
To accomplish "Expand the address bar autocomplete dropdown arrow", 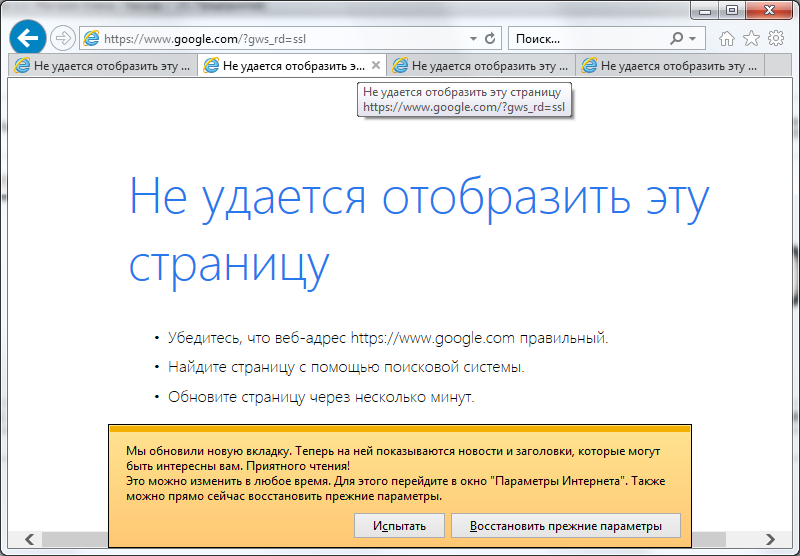I will [x=473, y=38].
